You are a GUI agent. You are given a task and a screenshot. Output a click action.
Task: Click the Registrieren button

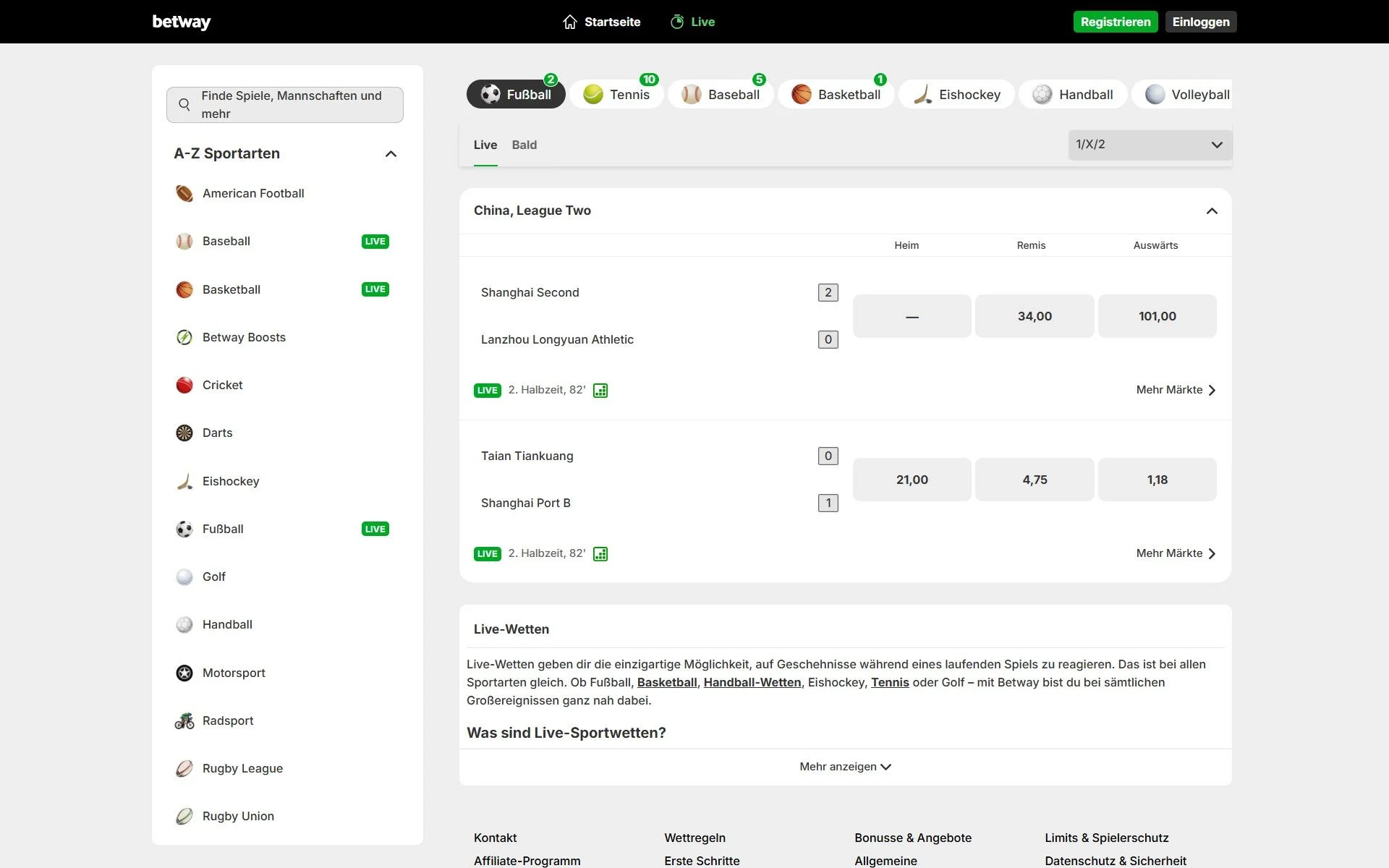pos(1116,22)
